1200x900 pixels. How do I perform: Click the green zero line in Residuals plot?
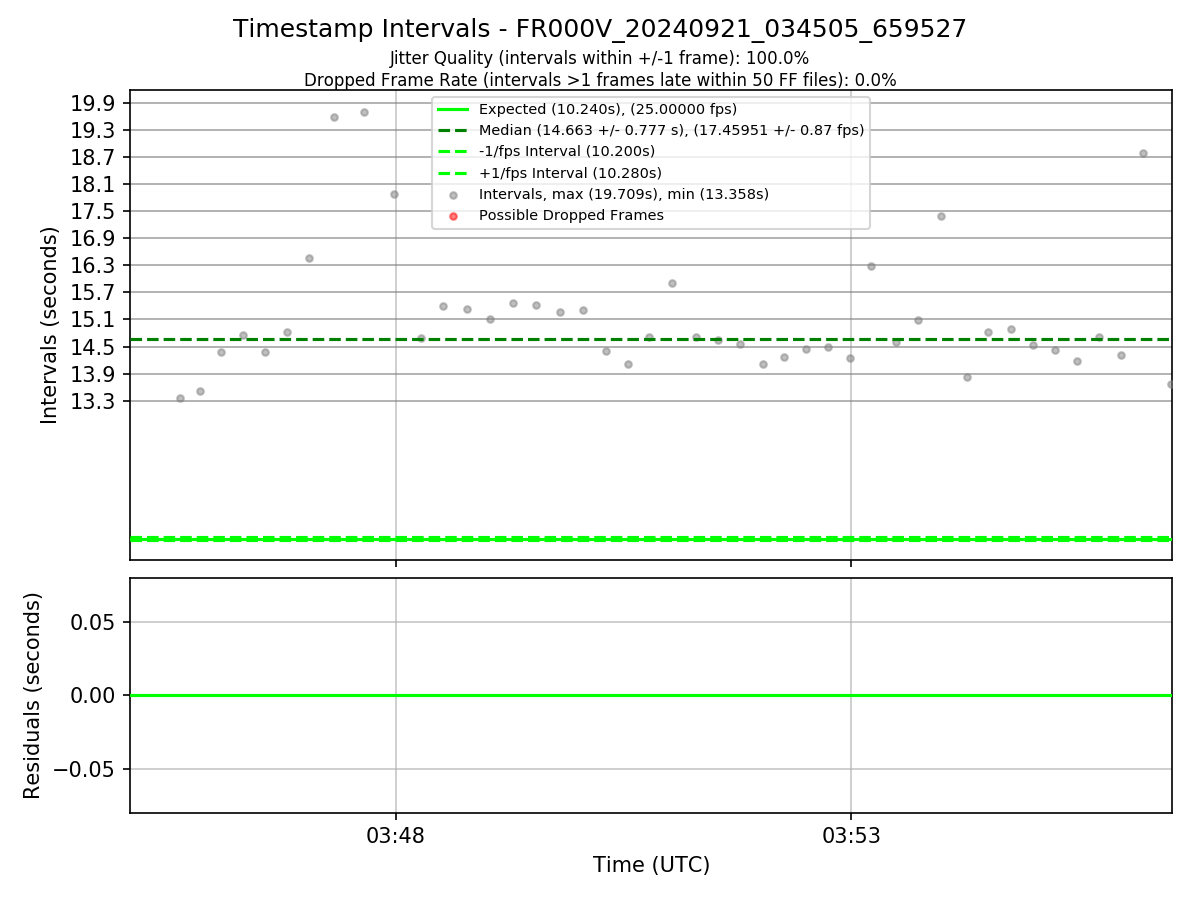(651, 695)
